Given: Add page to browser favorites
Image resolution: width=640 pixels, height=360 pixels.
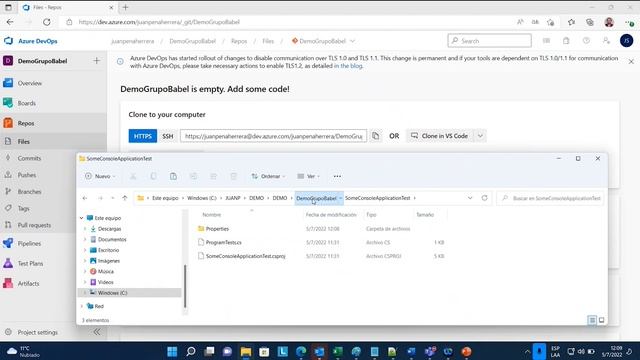Looking at the screenshot, I should point(551,22).
